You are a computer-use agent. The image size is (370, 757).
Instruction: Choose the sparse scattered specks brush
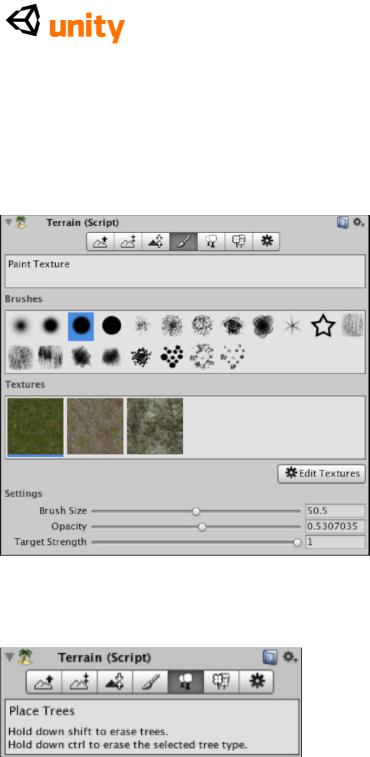coord(232,357)
